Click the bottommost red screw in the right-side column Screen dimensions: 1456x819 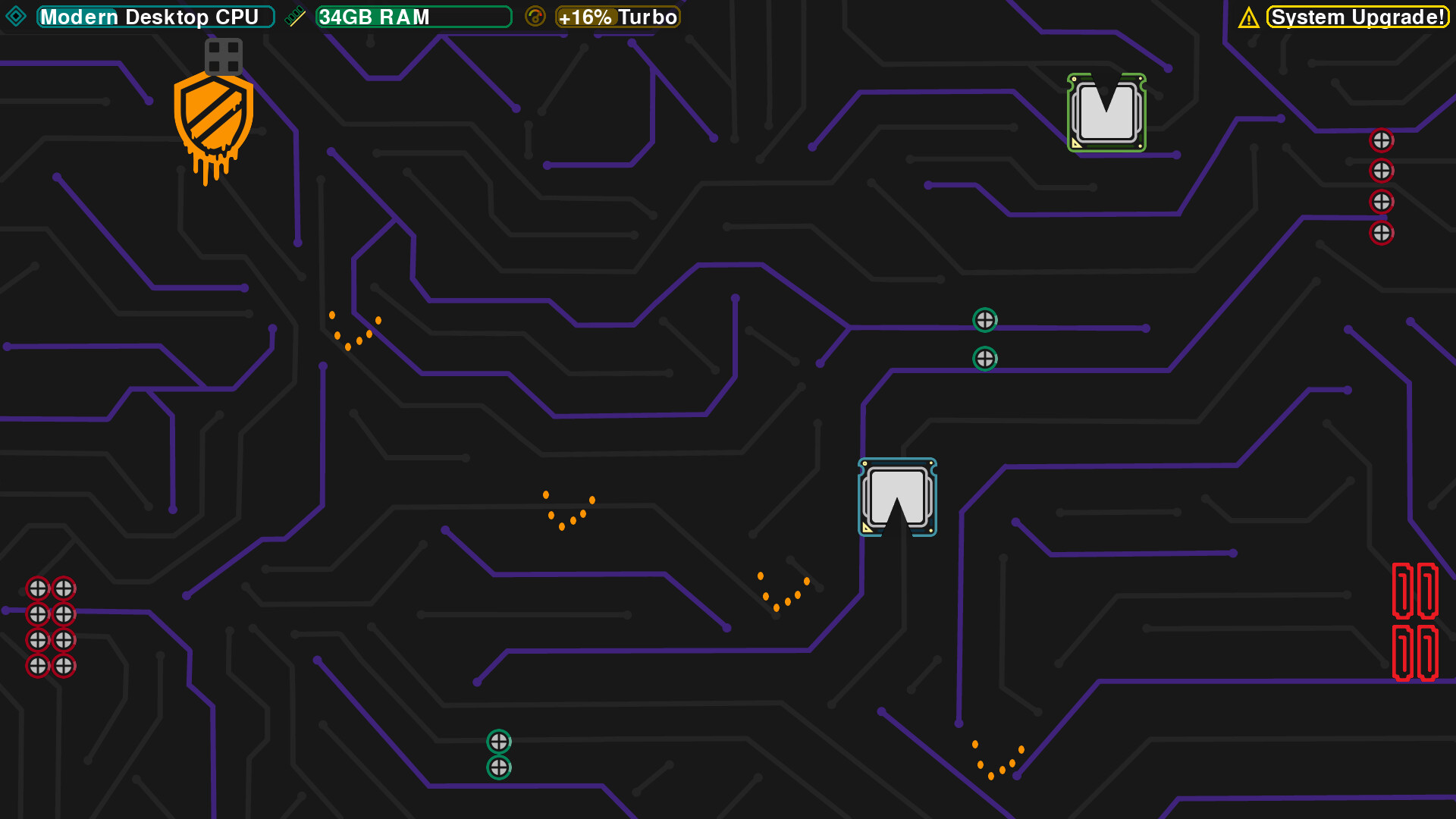click(1382, 233)
